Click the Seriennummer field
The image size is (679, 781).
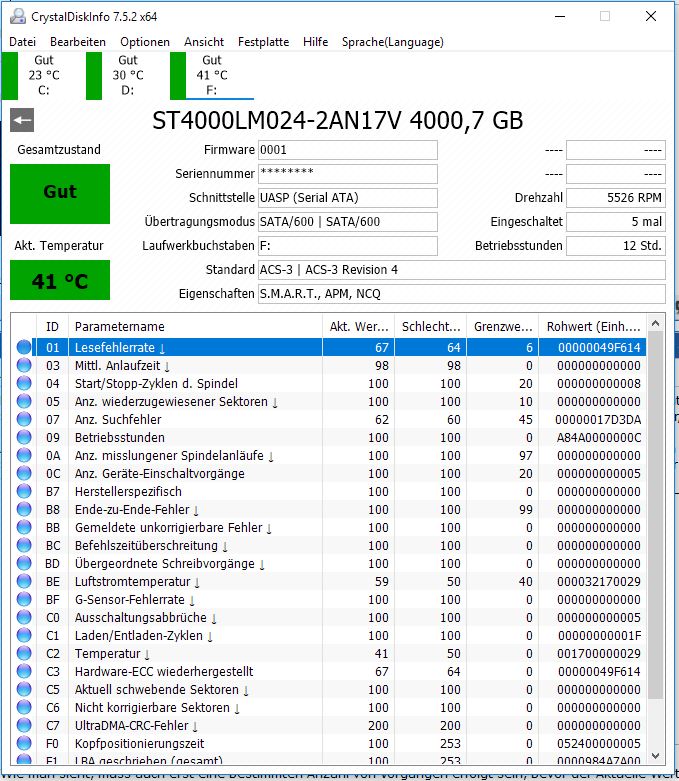348,174
